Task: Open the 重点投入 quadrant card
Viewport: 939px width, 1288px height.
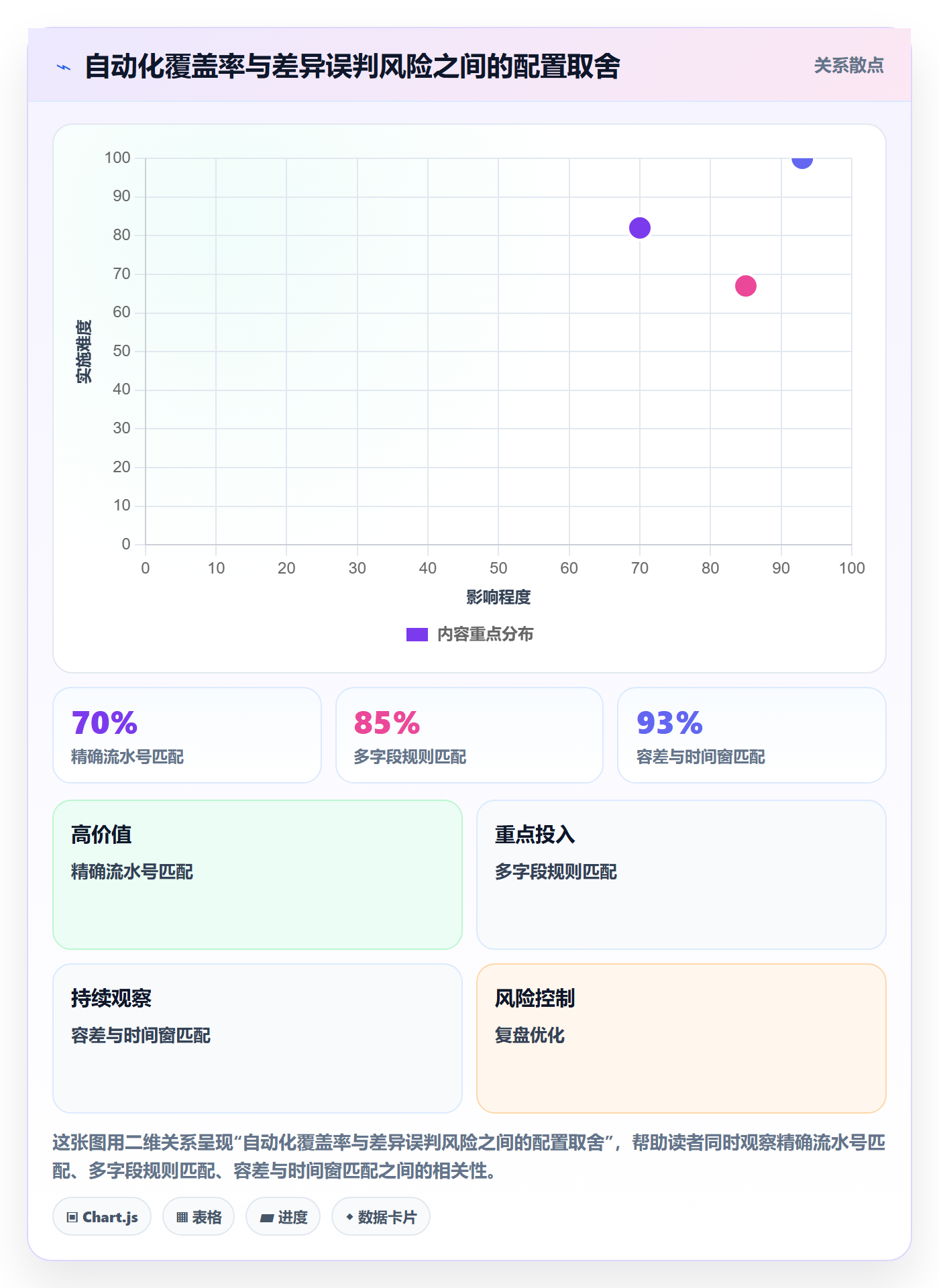Action: [681, 875]
